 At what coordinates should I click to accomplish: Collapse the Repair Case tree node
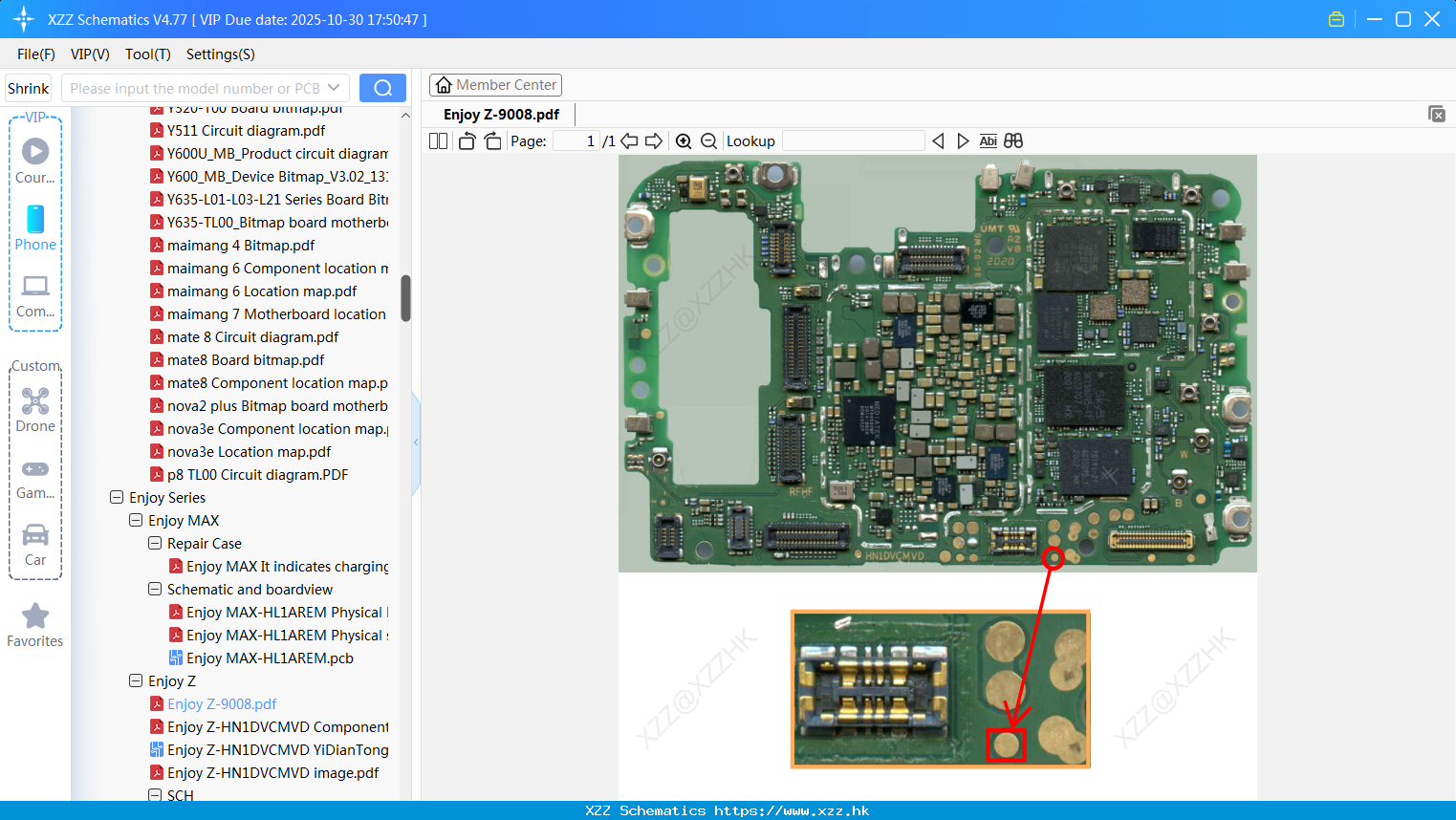pos(155,543)
